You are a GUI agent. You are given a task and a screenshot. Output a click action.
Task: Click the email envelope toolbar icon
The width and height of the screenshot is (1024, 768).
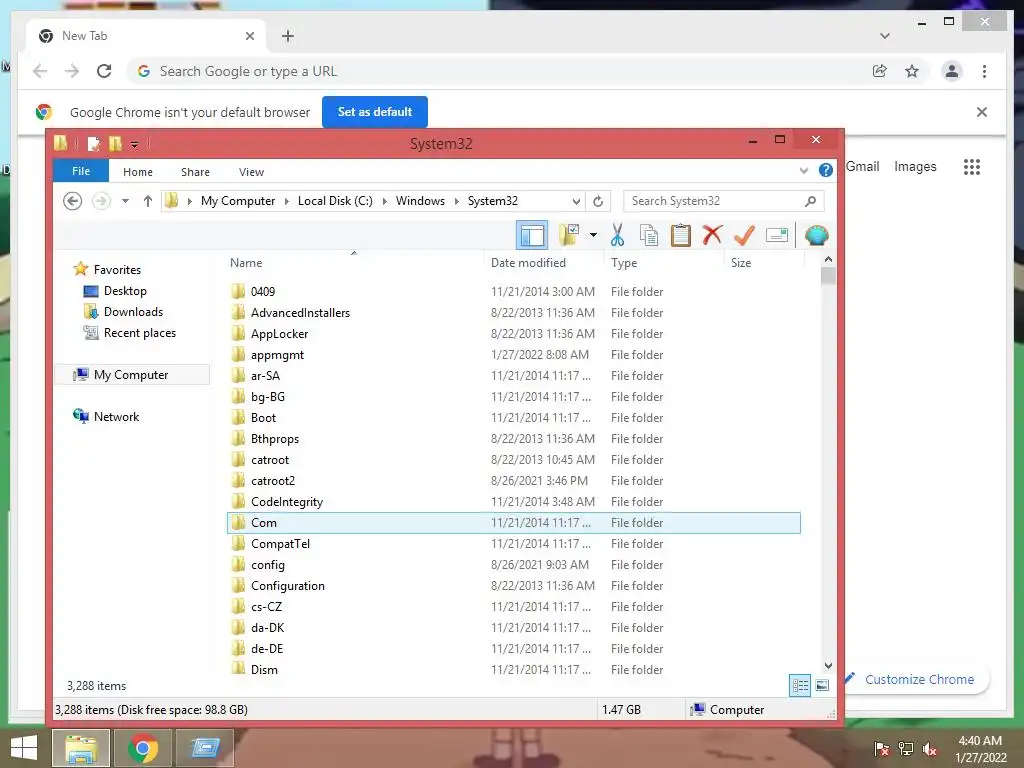click(x=776, y=235)
